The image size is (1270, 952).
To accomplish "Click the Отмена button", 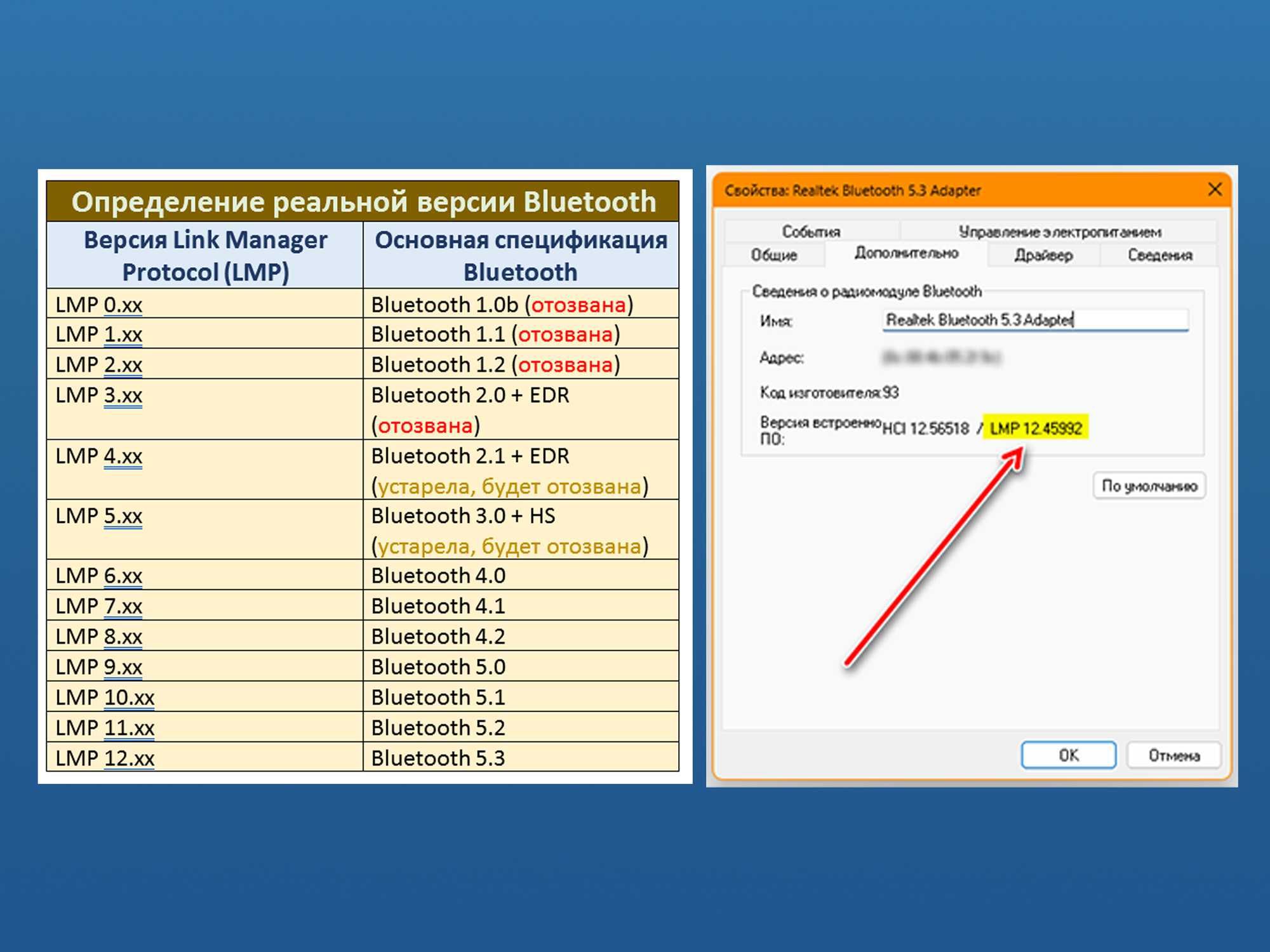I will (x=1174, y=755).
